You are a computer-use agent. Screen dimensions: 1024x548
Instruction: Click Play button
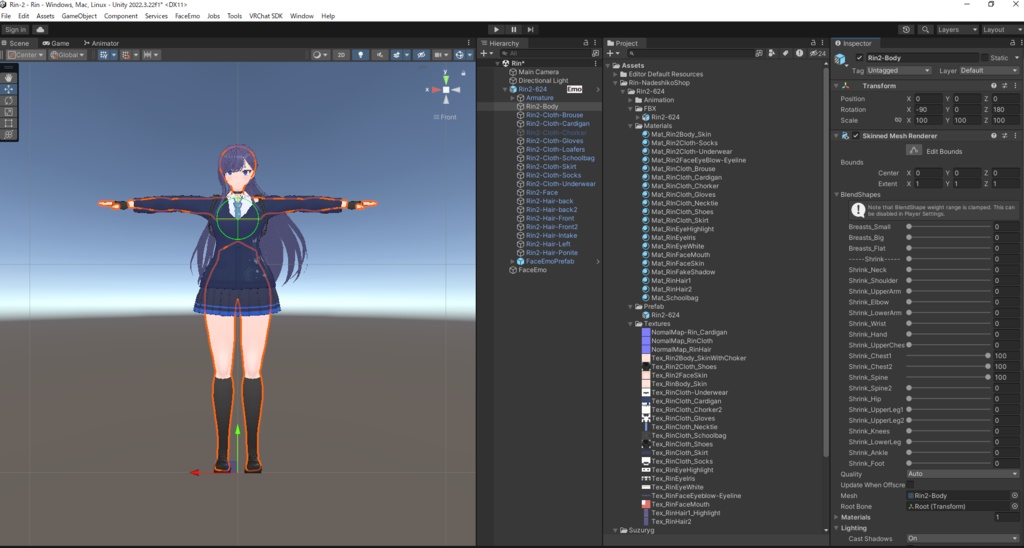tap(496, 29)
